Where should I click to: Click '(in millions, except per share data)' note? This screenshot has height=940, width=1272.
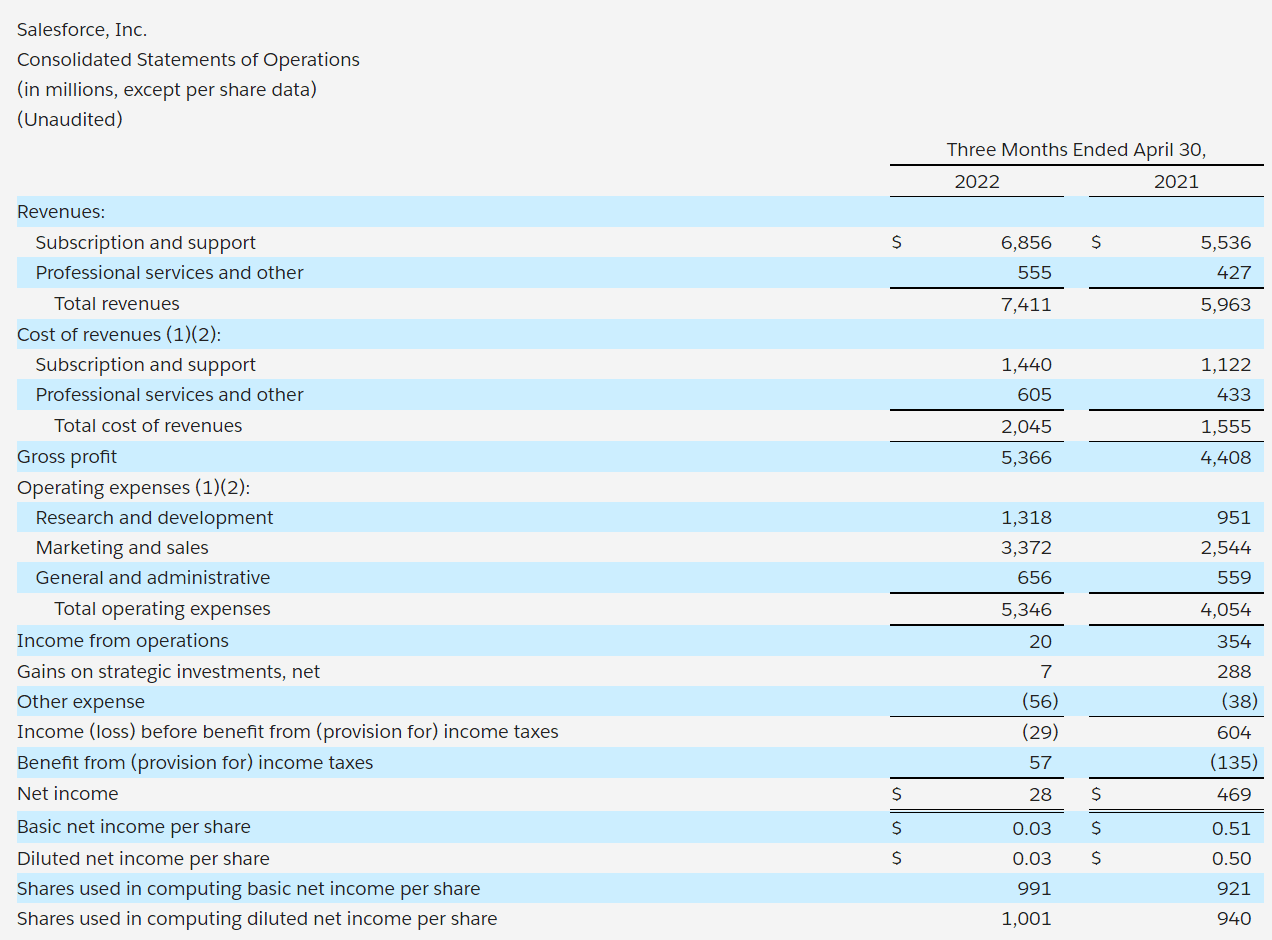[x=167, y=90]
